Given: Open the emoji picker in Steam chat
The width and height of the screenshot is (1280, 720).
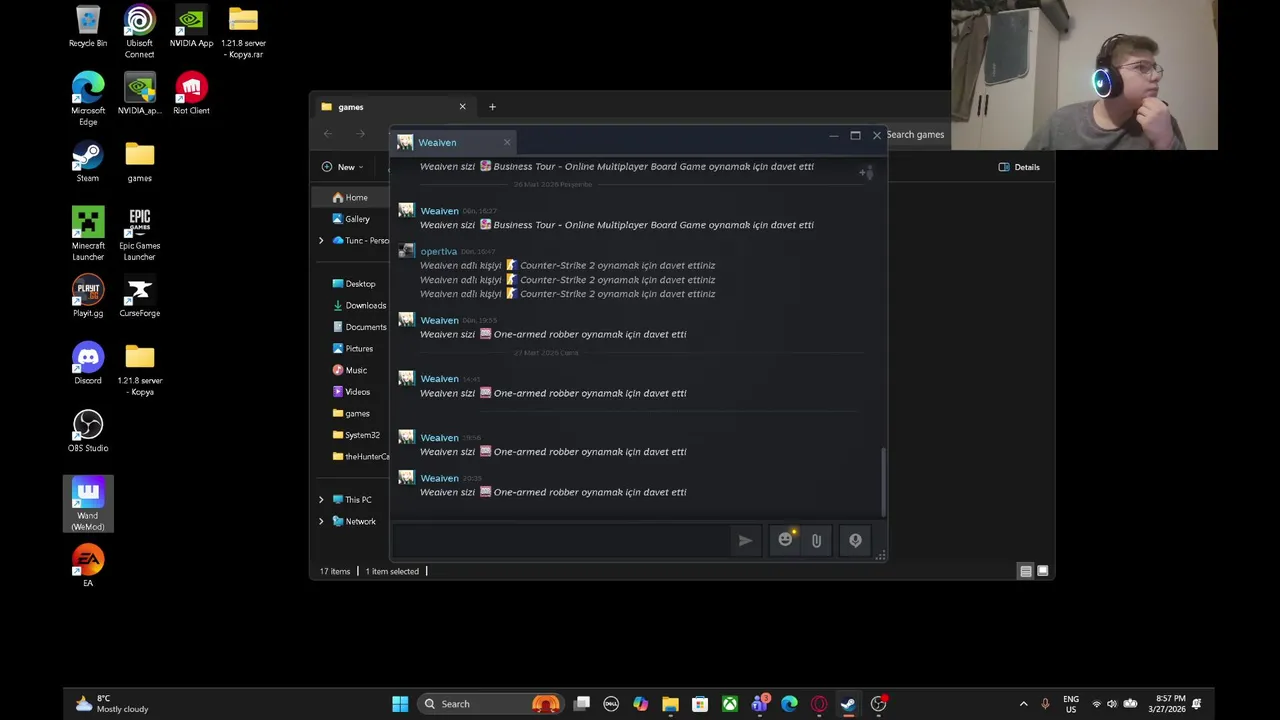Looking at the screenshot, I should point(786,540).
